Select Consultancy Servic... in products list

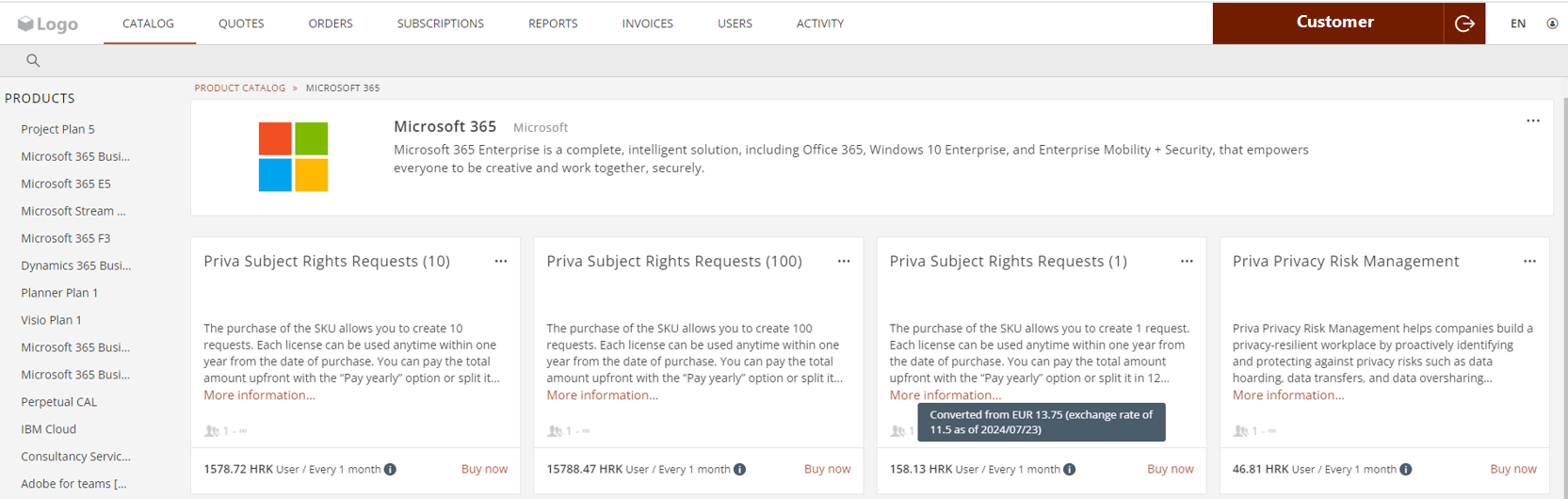coord(76,457)
